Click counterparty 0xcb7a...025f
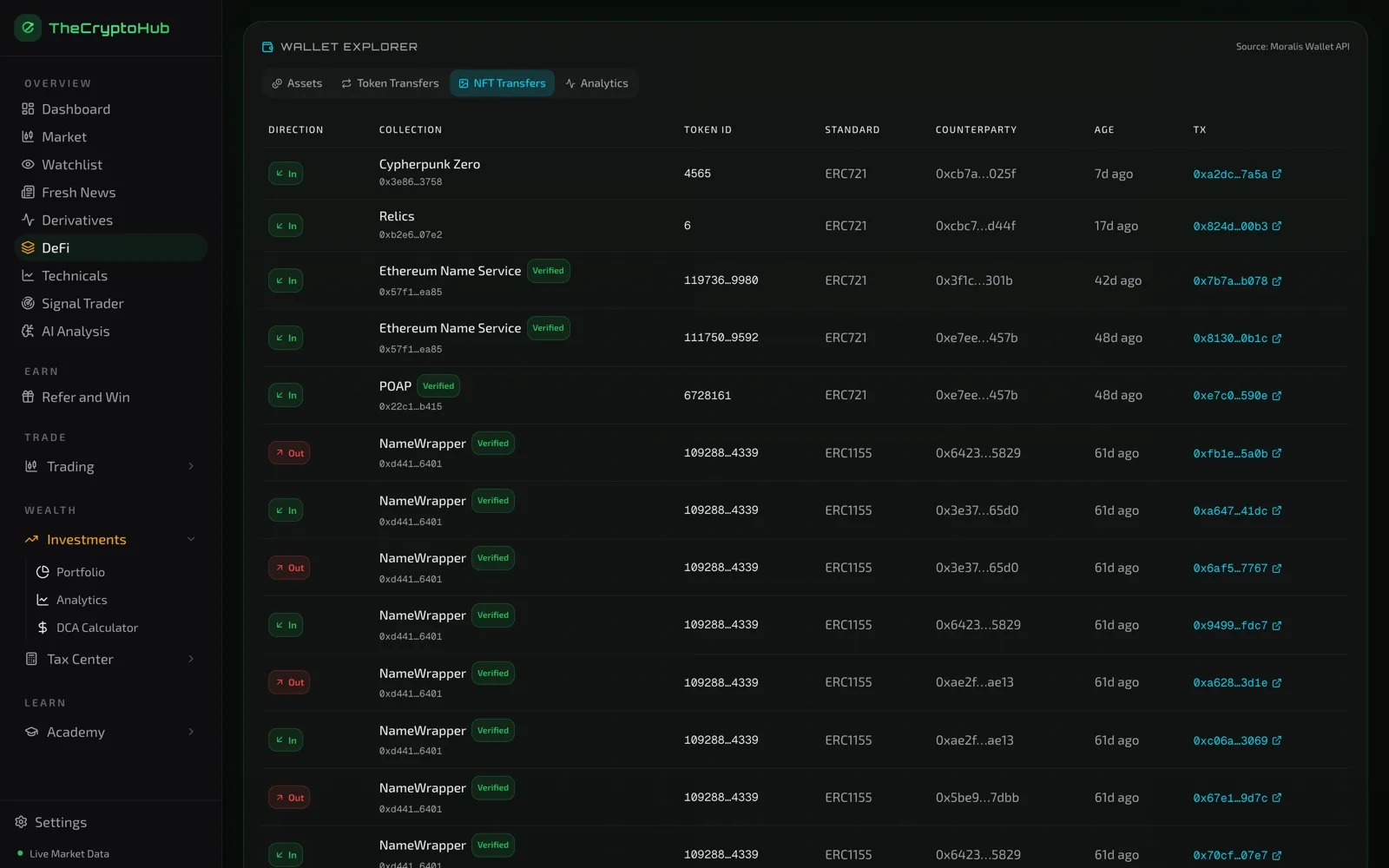Image resolution: width=1389 pixels, height=868 pixels. coord(976,174)
